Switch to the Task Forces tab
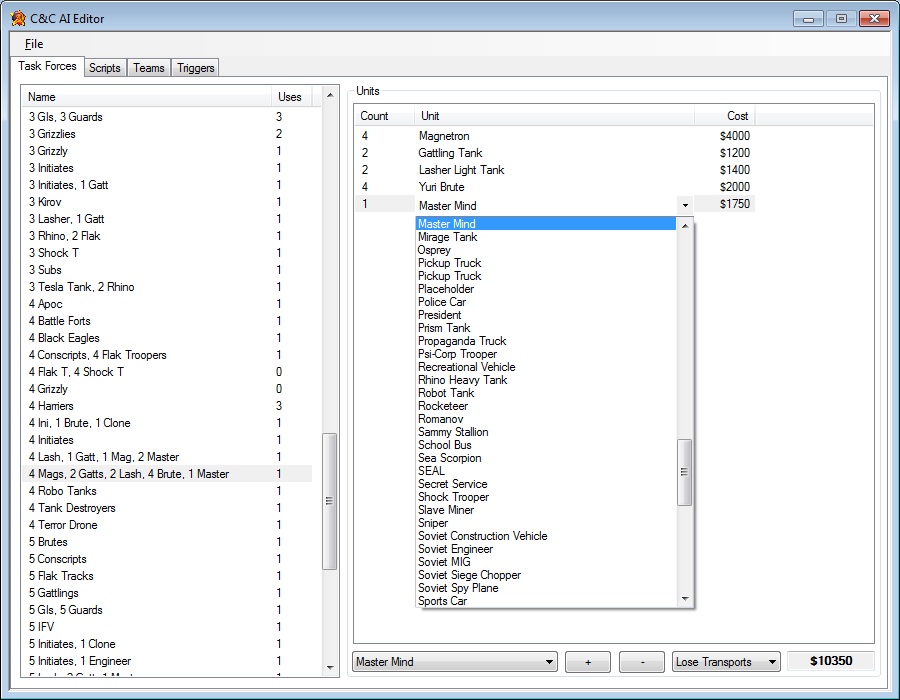Screen dimensions: 900x700 [47, 66]
